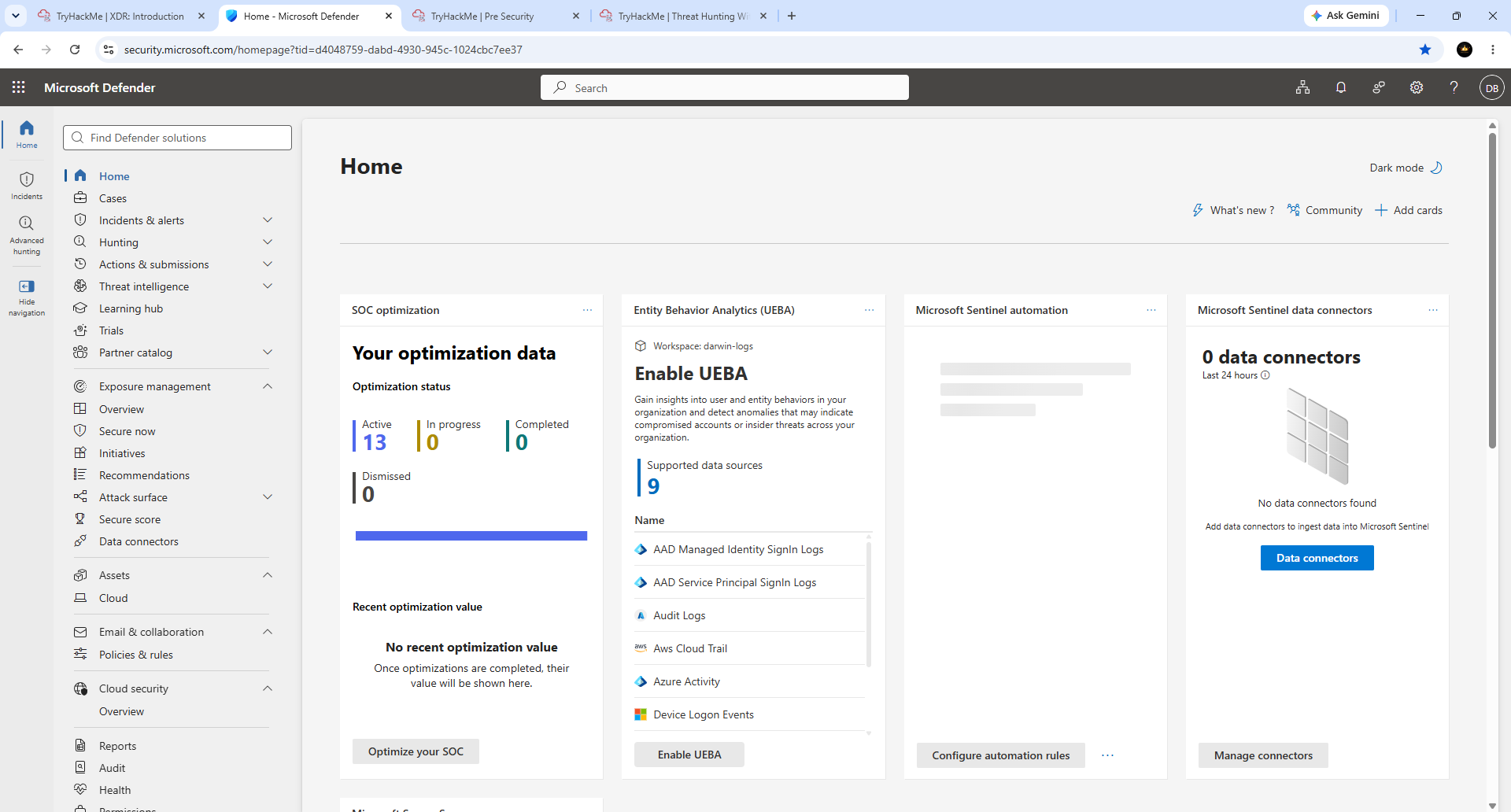1511x812 pixels.
Task: Open Sentinel automation card more options
Action: pos(1151,310)
